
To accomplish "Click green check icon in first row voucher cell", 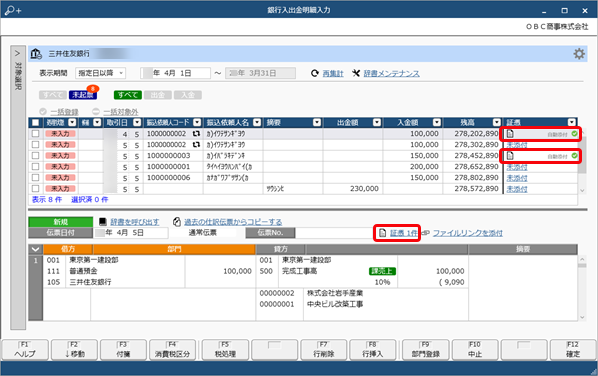I will (574, 134).
